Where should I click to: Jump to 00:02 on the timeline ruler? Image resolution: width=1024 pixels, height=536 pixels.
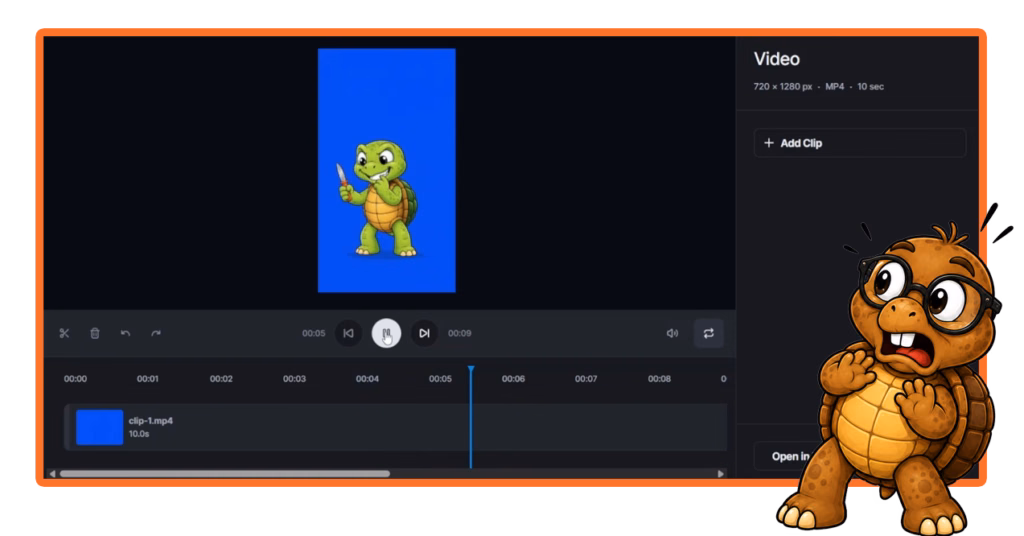click(221, 379)
